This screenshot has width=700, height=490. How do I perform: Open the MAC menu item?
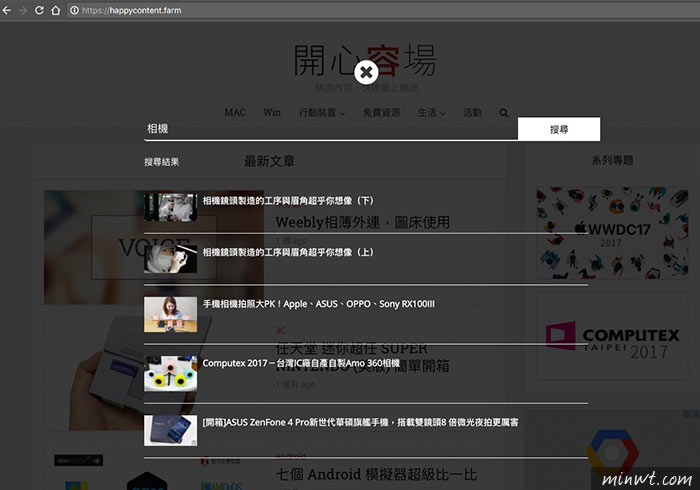[x=235, y=112]
